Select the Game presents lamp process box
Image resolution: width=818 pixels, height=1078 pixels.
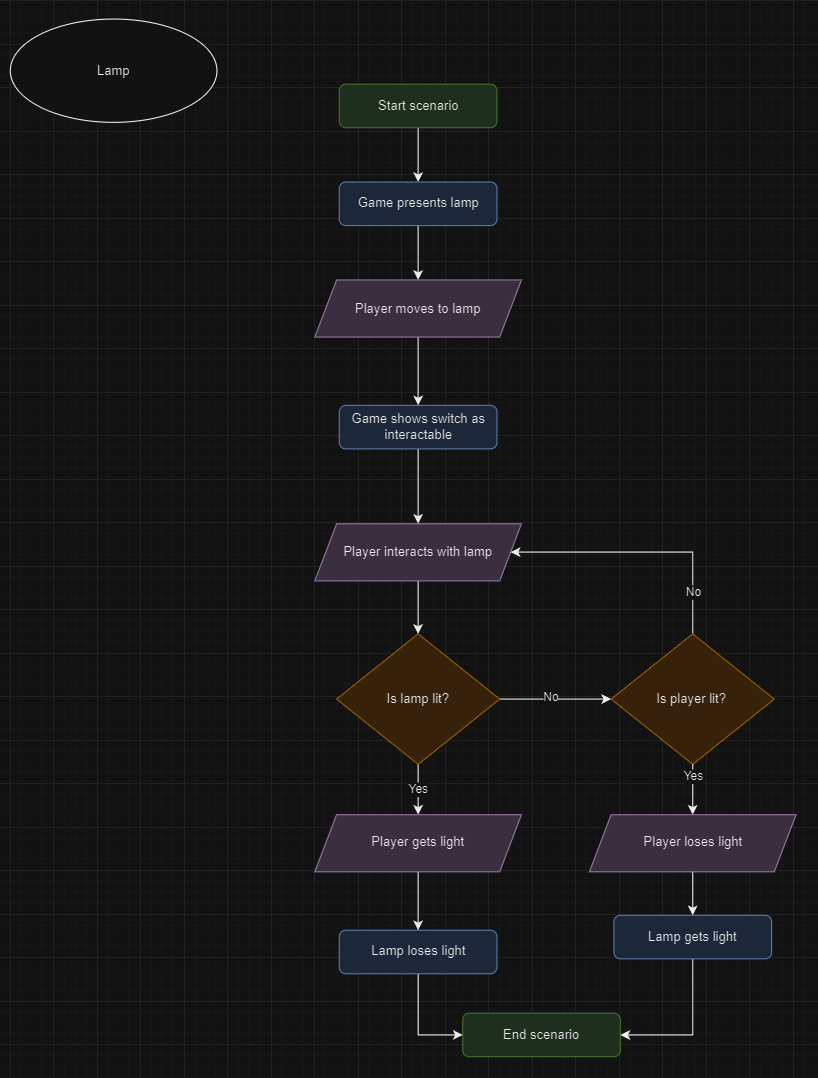click(417, 203)
